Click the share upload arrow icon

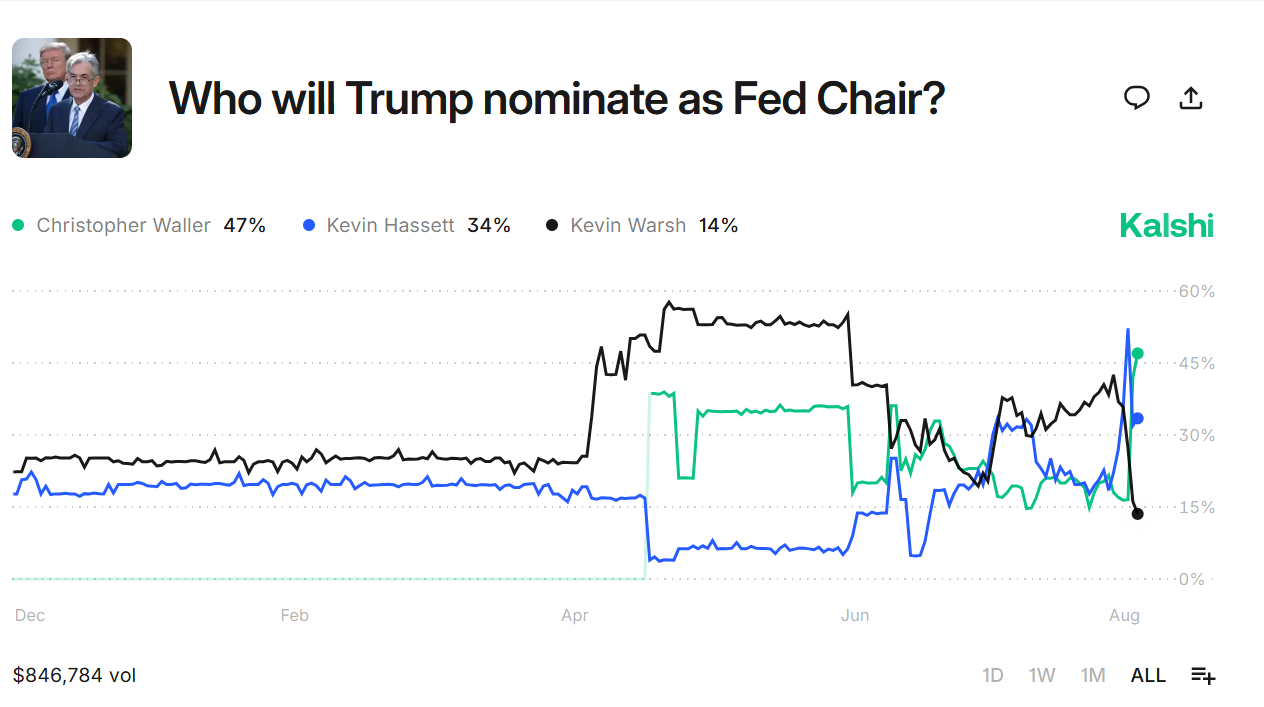point(1190,97)
